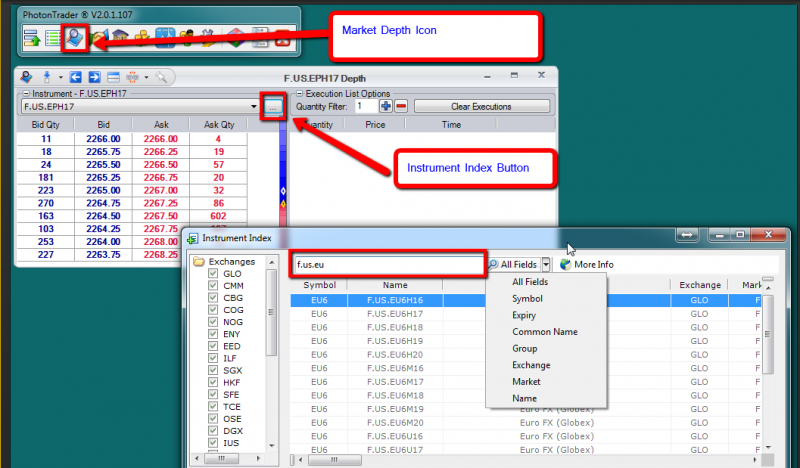Click the blue down-pointing pin icon in Depth toolbar

click(47, 77)
